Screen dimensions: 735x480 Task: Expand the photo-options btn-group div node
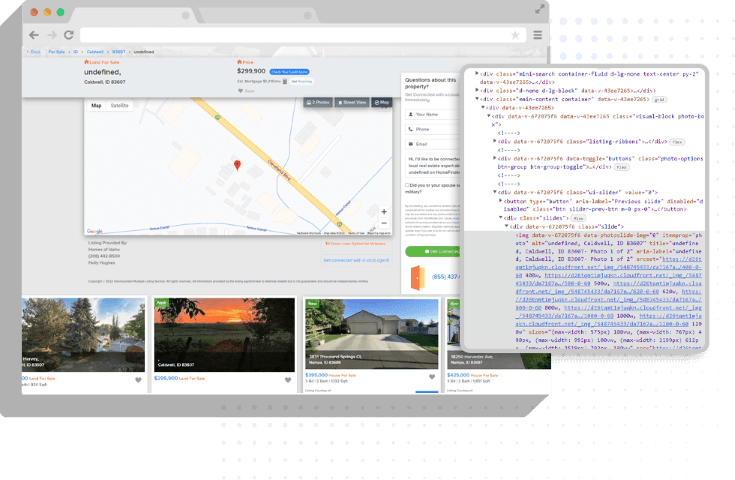495,158
